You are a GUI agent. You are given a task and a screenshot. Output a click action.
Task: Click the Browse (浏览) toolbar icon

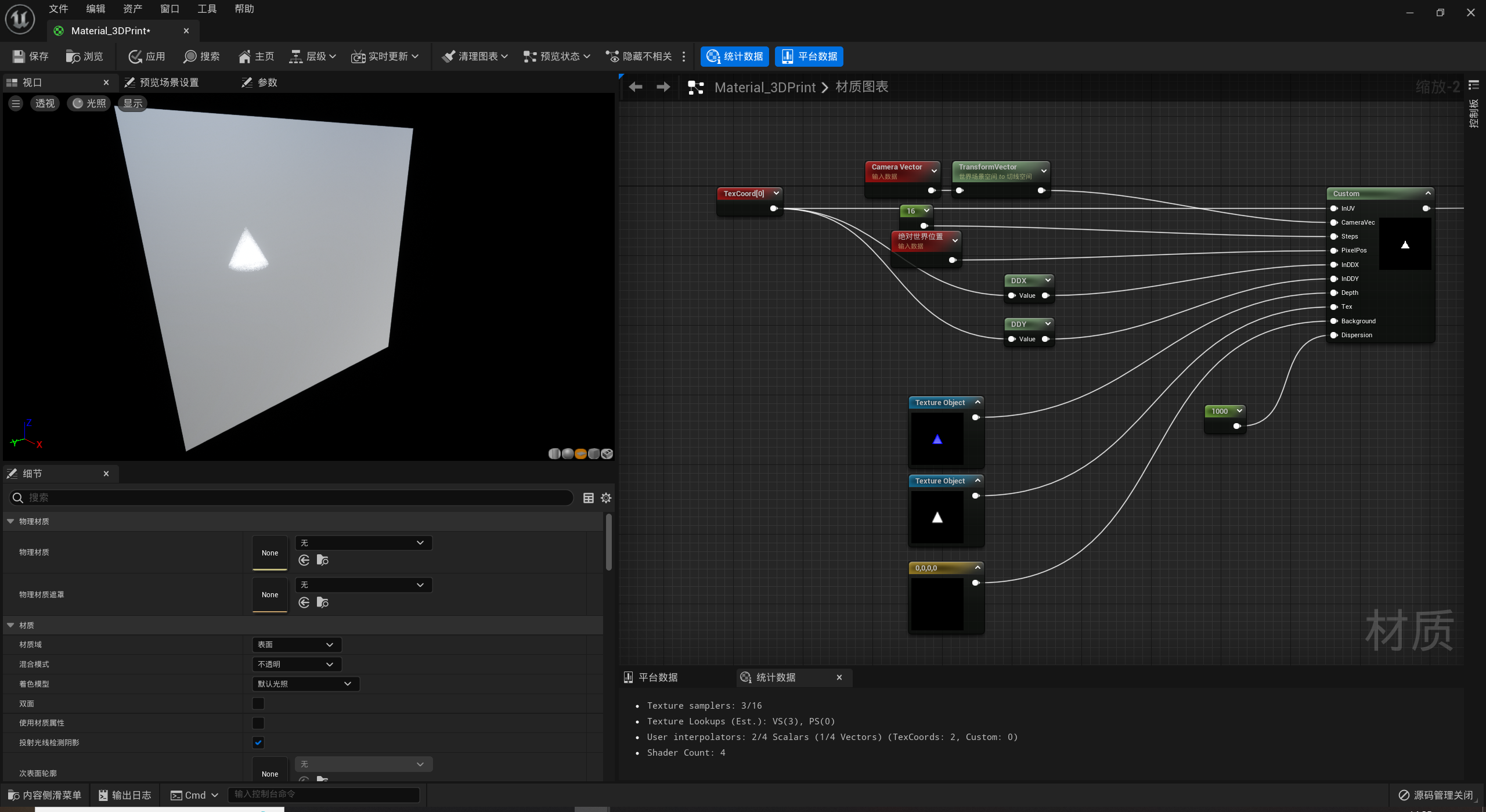pos(73,56)
